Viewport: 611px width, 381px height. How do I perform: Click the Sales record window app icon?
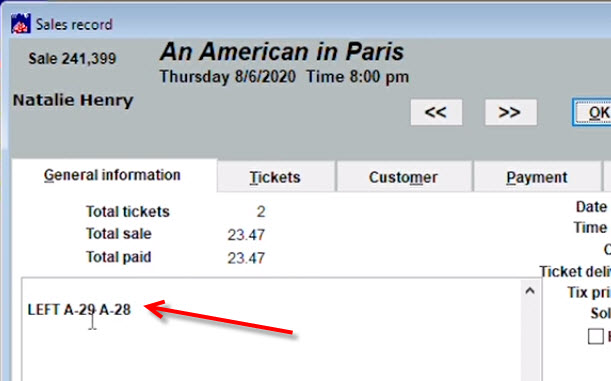click(21, 23)
